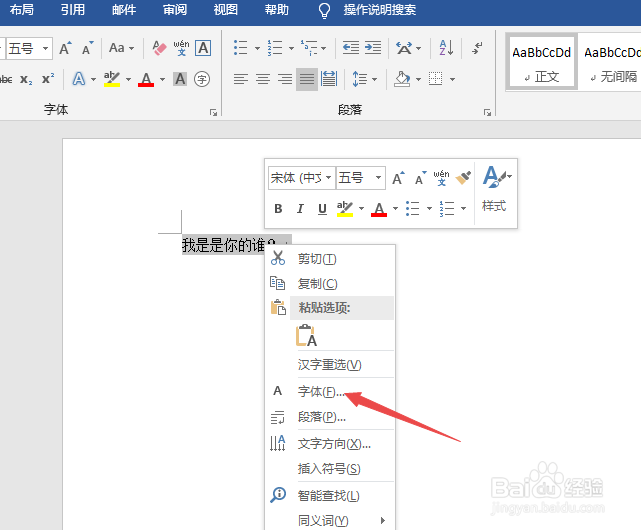Select the 无间隔 style
641x530 pixels.
pyautogui.click(x=610, y=62)
